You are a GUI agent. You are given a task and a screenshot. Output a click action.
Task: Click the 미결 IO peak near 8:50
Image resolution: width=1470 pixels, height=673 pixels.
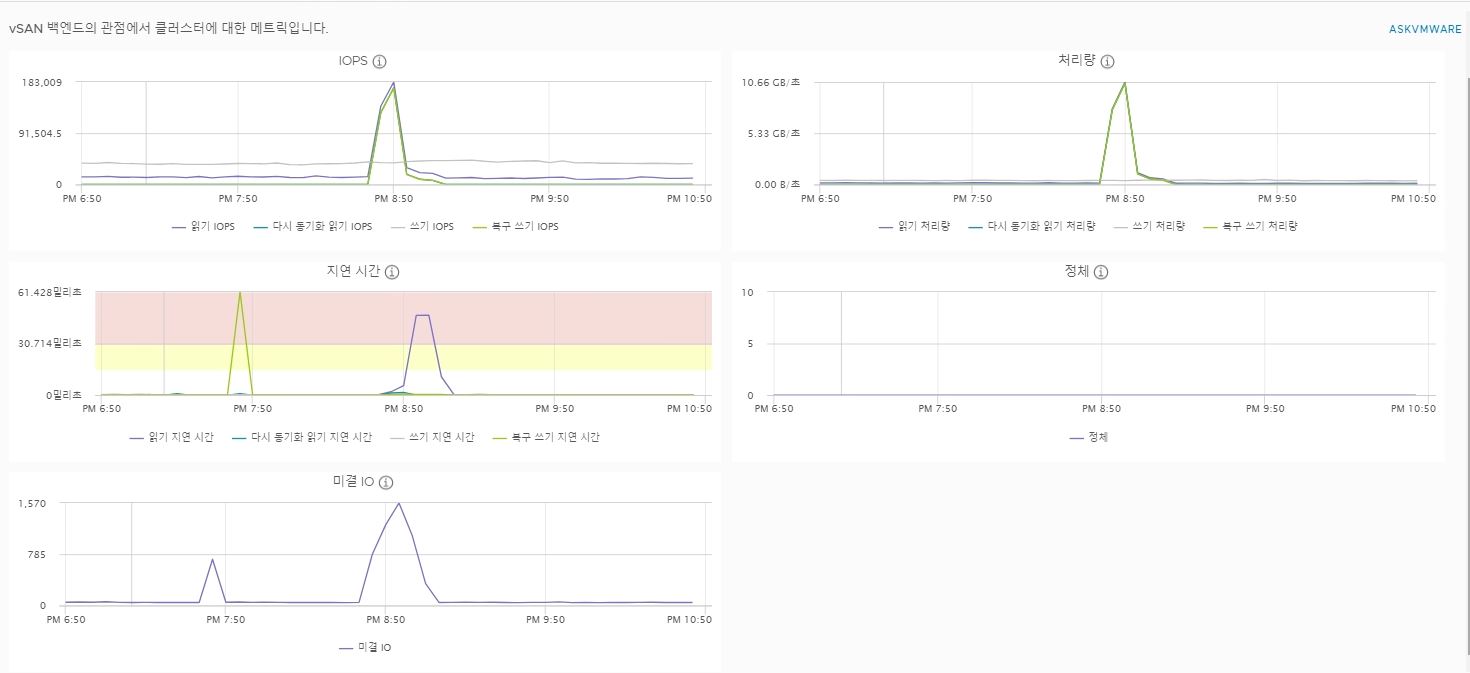[399, 504]
